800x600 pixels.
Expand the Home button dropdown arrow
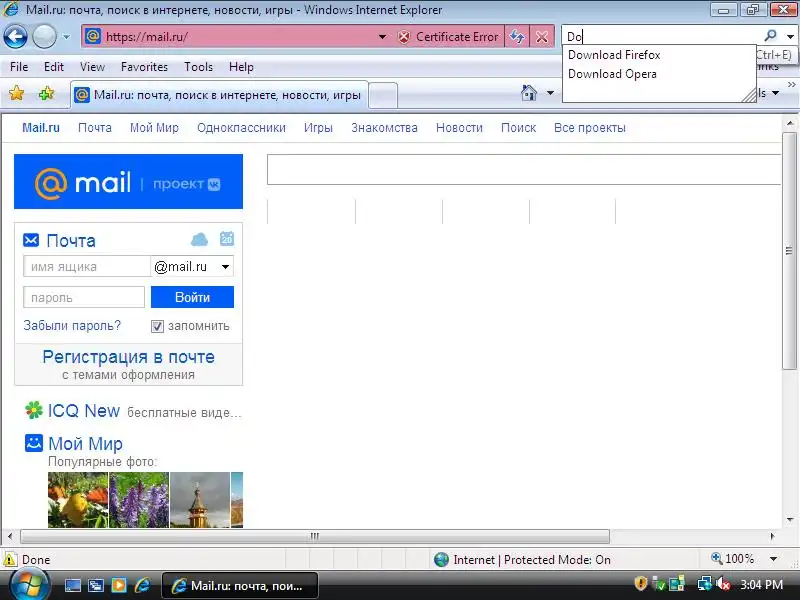click(x=550, y=93)
